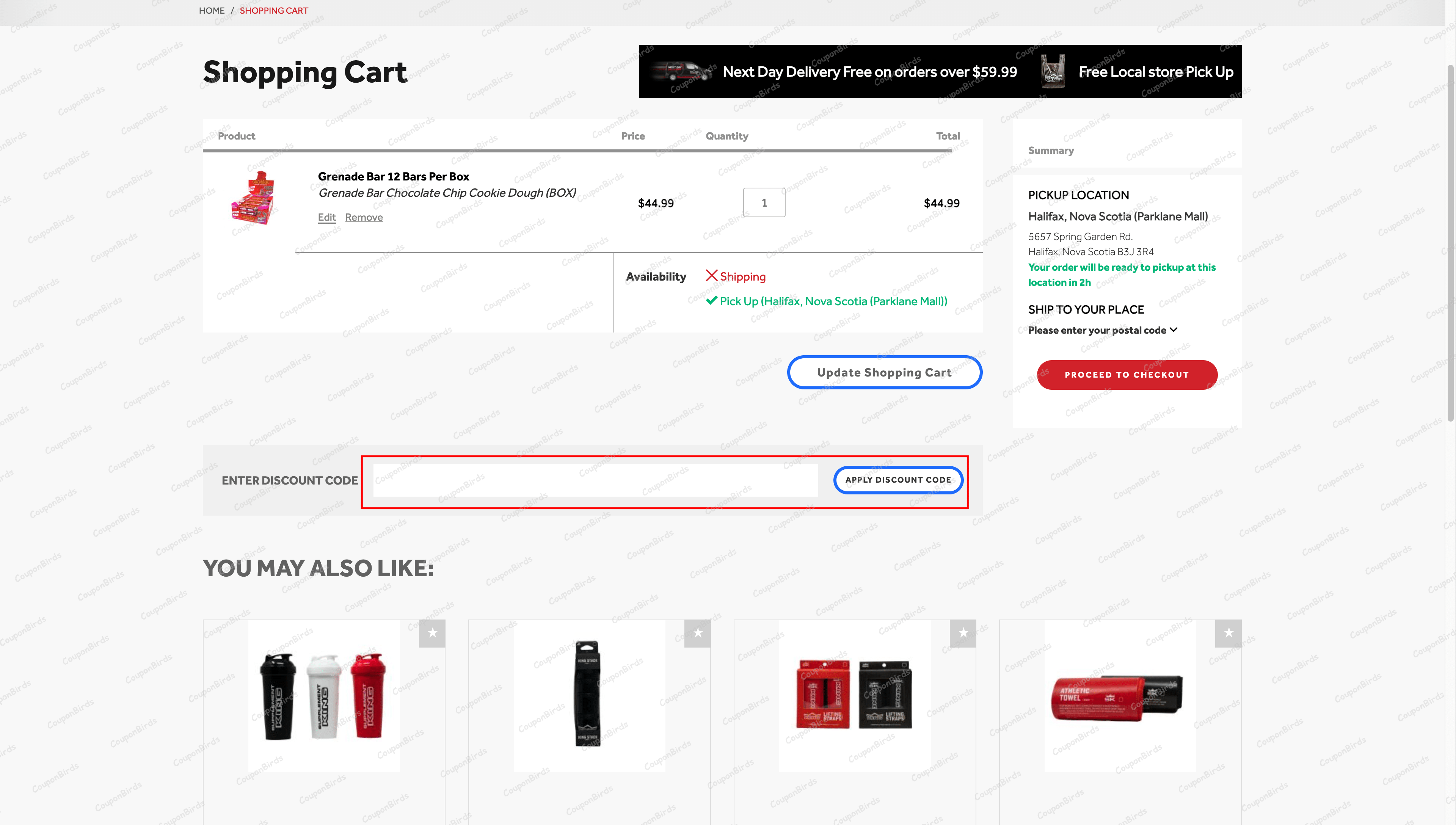Remove the Grenade Bar from cart

coord(364,217)
